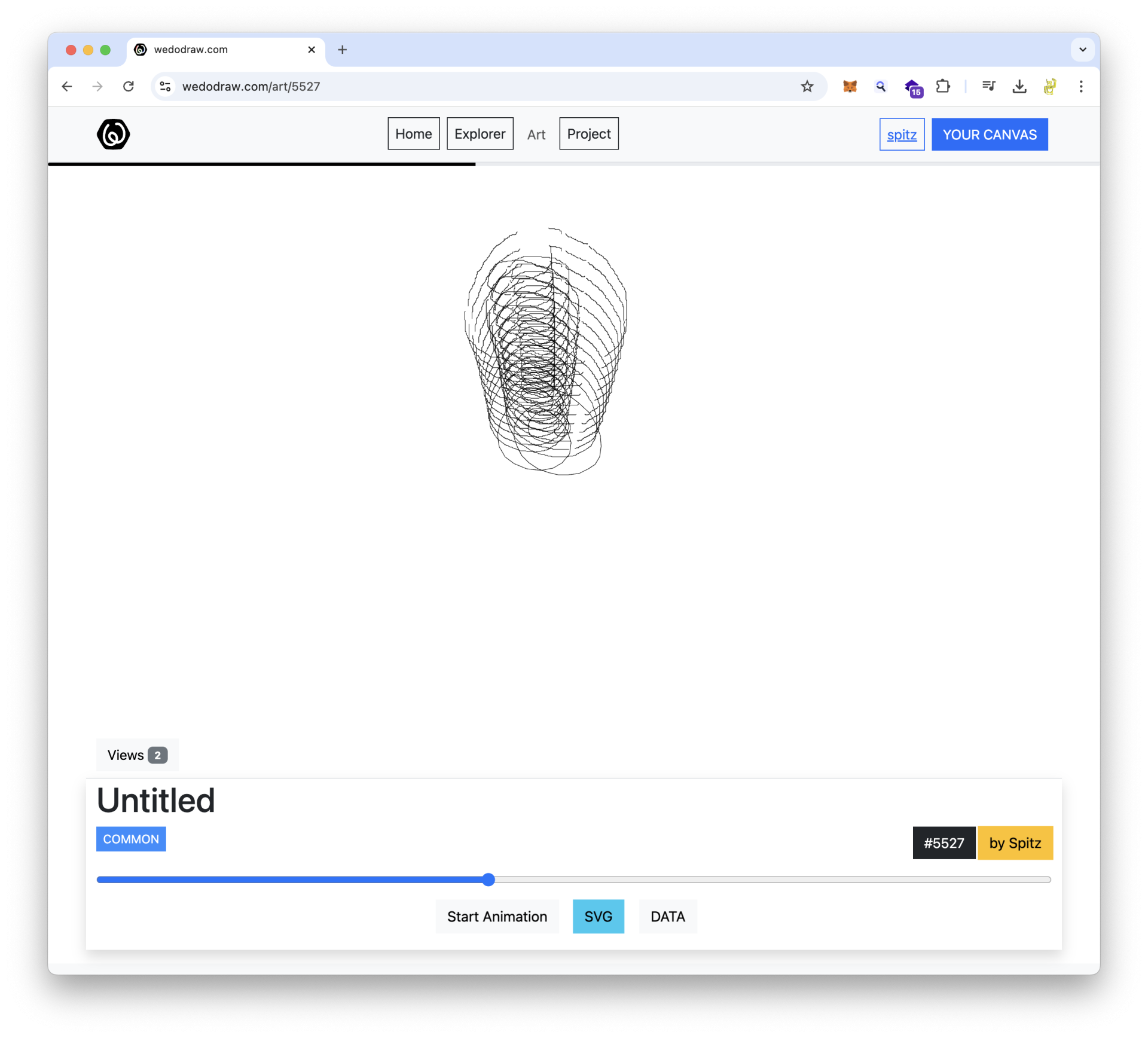Open the browser Downloads icon
The width and height of the screenshot is (1148, 1038).
[x=1019, y=87]
